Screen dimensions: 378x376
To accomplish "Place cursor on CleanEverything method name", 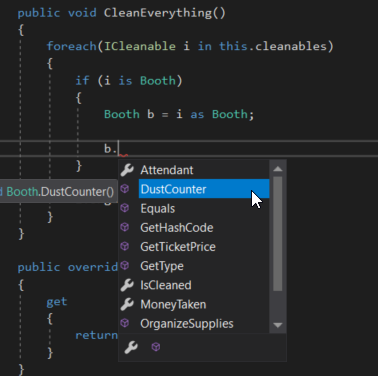I will [158, 13].
